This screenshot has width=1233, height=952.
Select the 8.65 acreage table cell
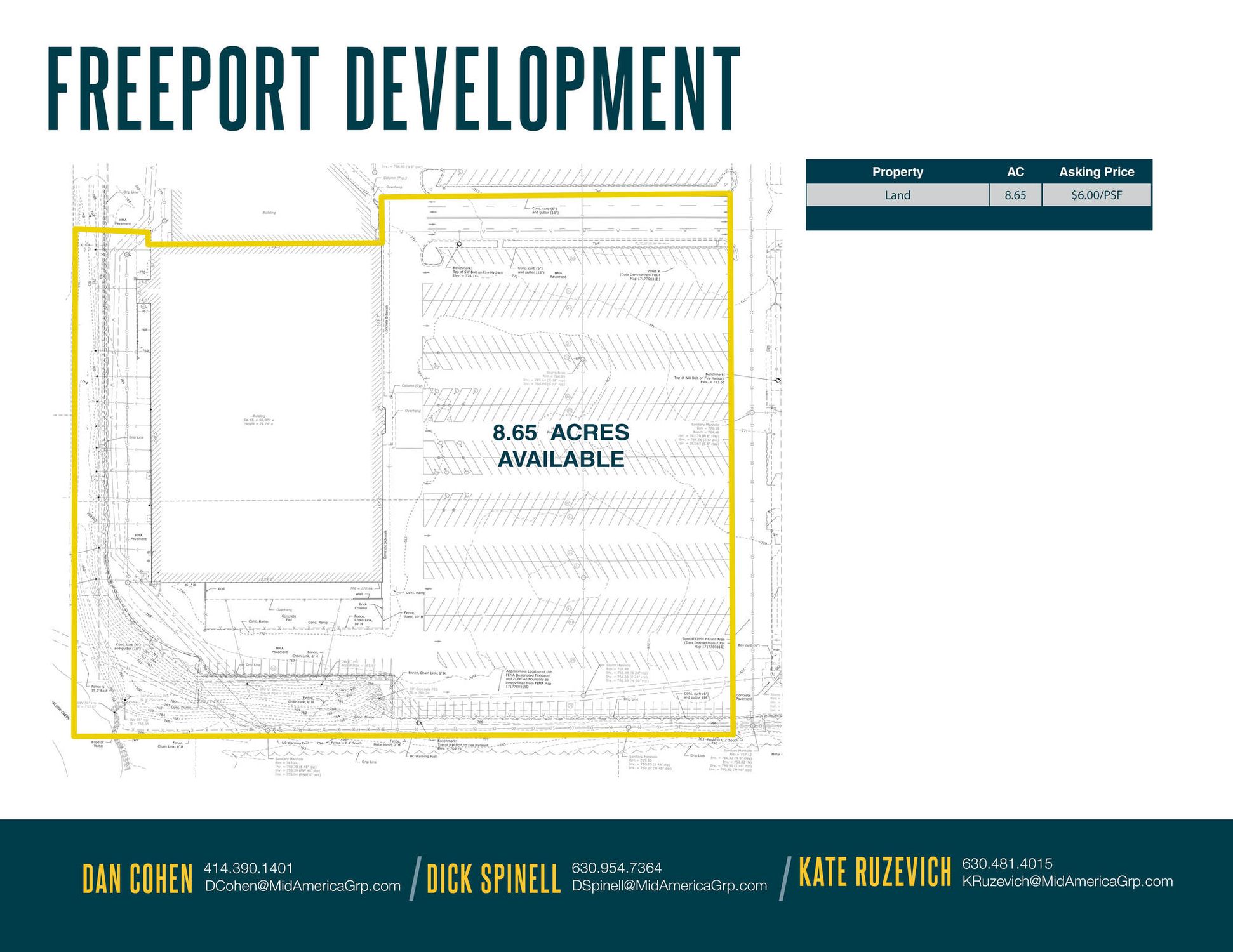(x=1015, y=195)
